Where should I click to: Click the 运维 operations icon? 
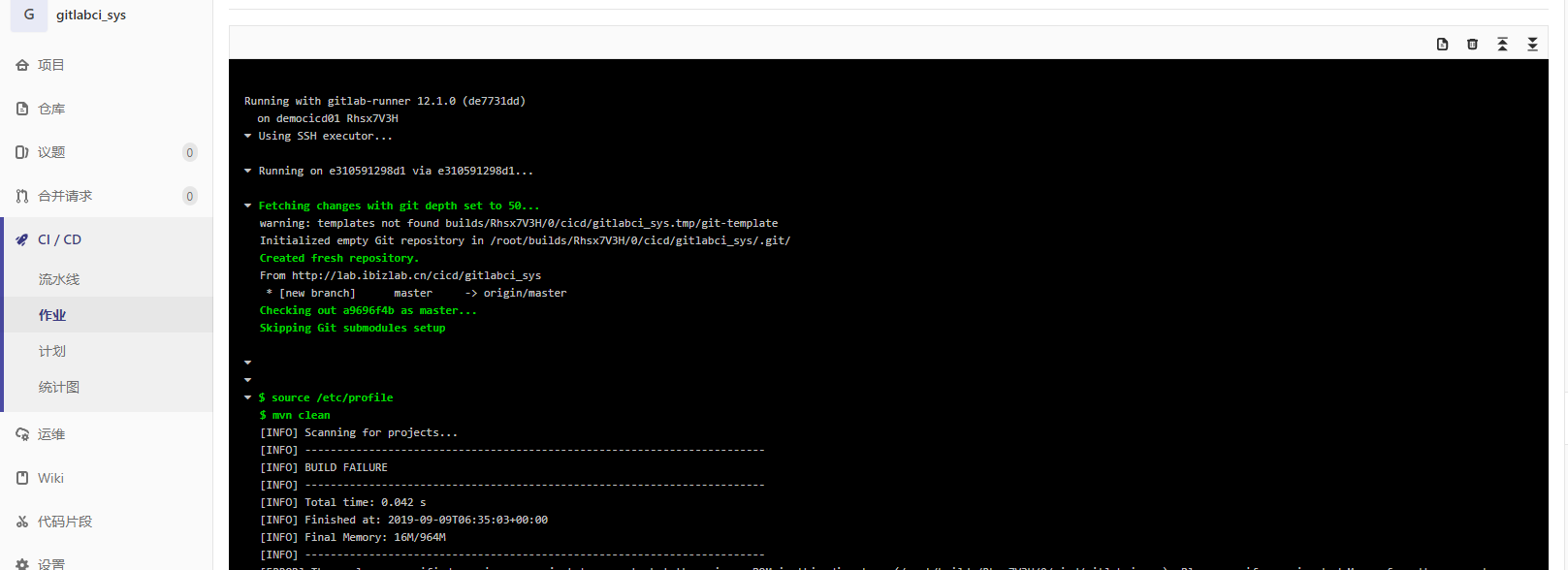[x=22, y=434]
